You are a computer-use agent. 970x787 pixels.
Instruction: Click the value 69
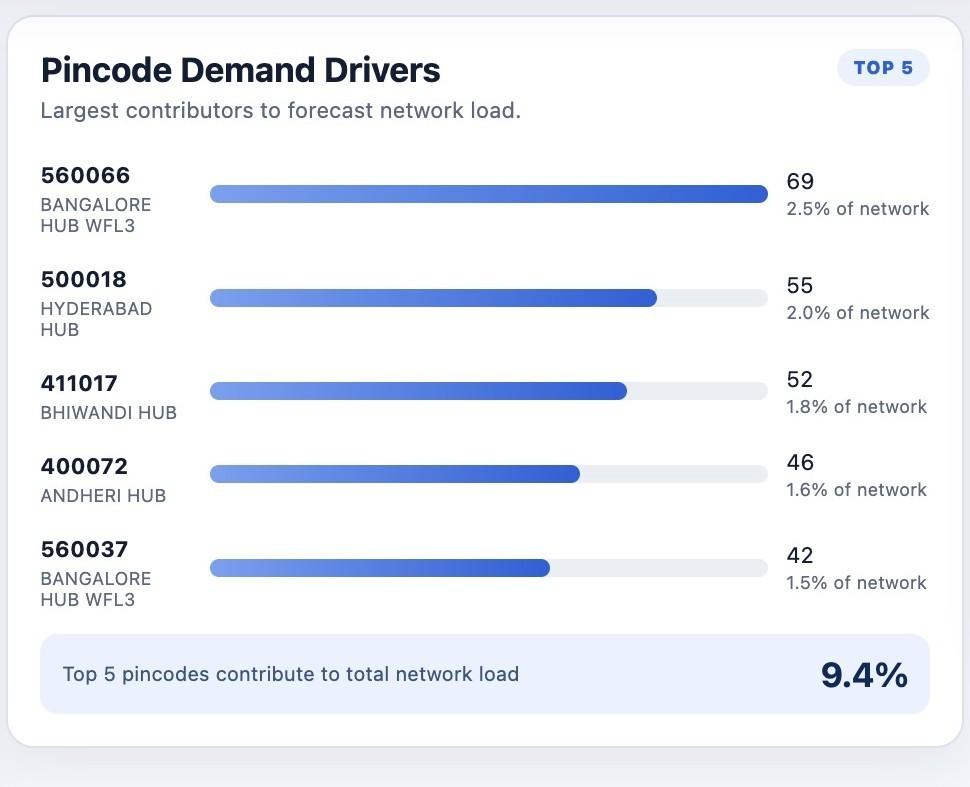click(800, 181)
